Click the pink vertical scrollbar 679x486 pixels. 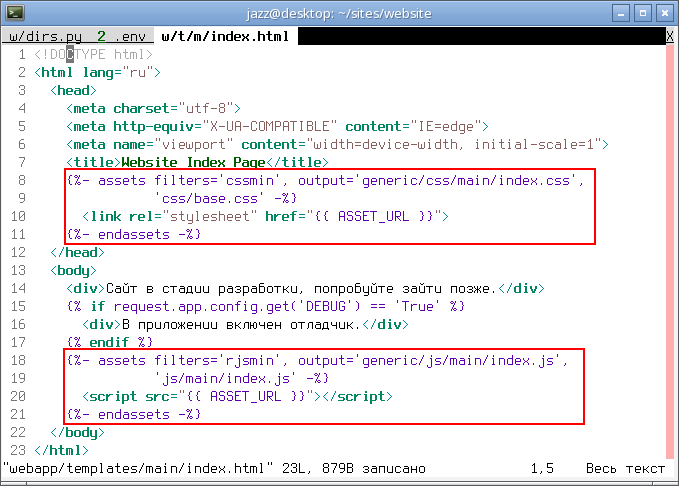click(670, 251)
